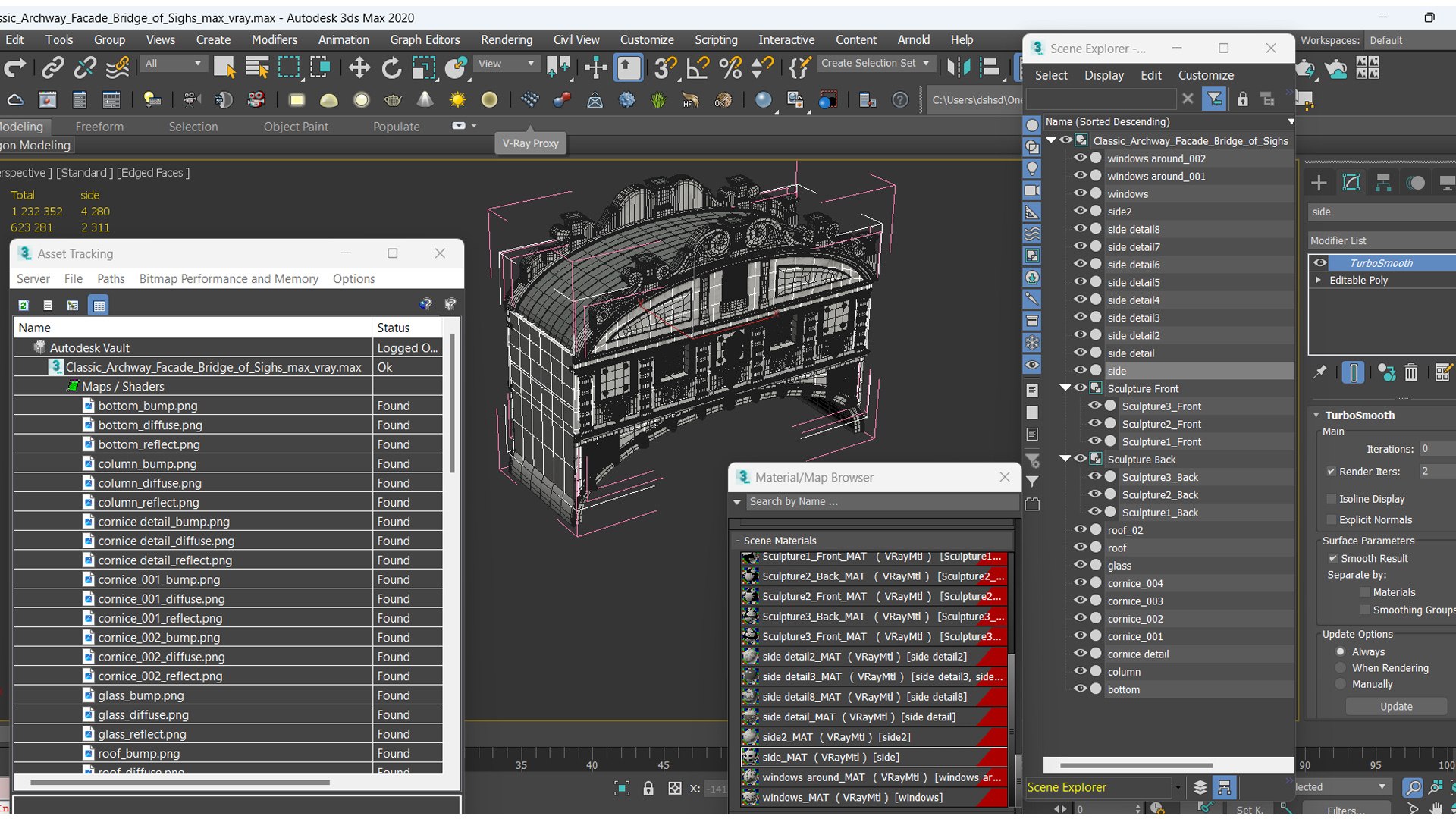Image resolution: width=1456 pixels, height=819 pixels.
Task: Click the Modifier List selector
Action: point(1382,240)
